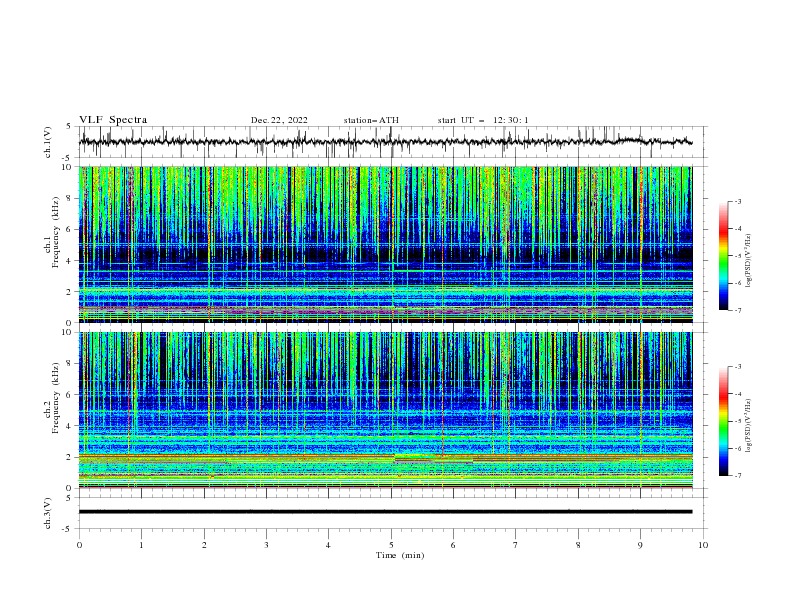
Task: Click the time axis tick label "0"
Action: pos(79,545)
